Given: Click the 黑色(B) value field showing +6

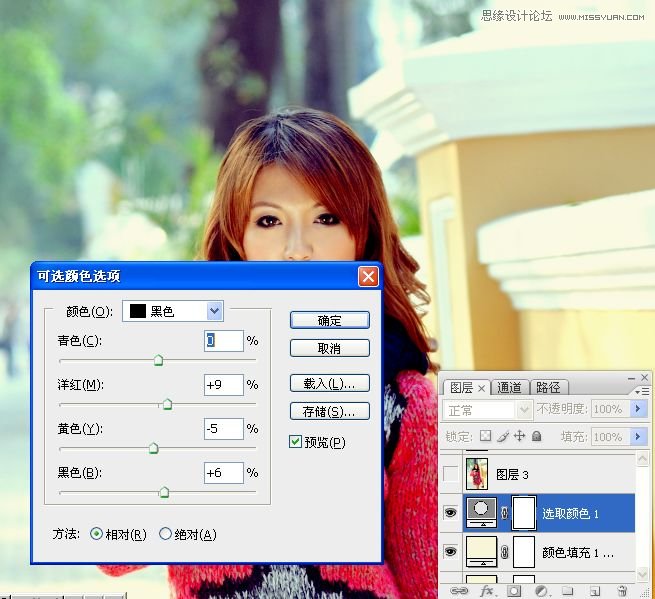Looking at the screenshot, I should [x=224, y=472].
